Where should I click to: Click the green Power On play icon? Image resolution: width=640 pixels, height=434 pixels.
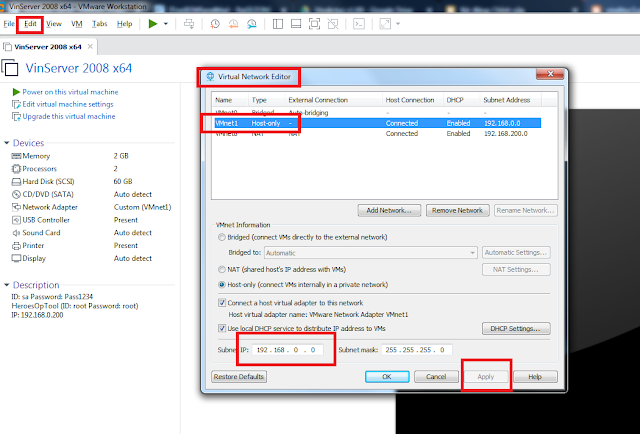pyautogui.click(x=153, y=24)
